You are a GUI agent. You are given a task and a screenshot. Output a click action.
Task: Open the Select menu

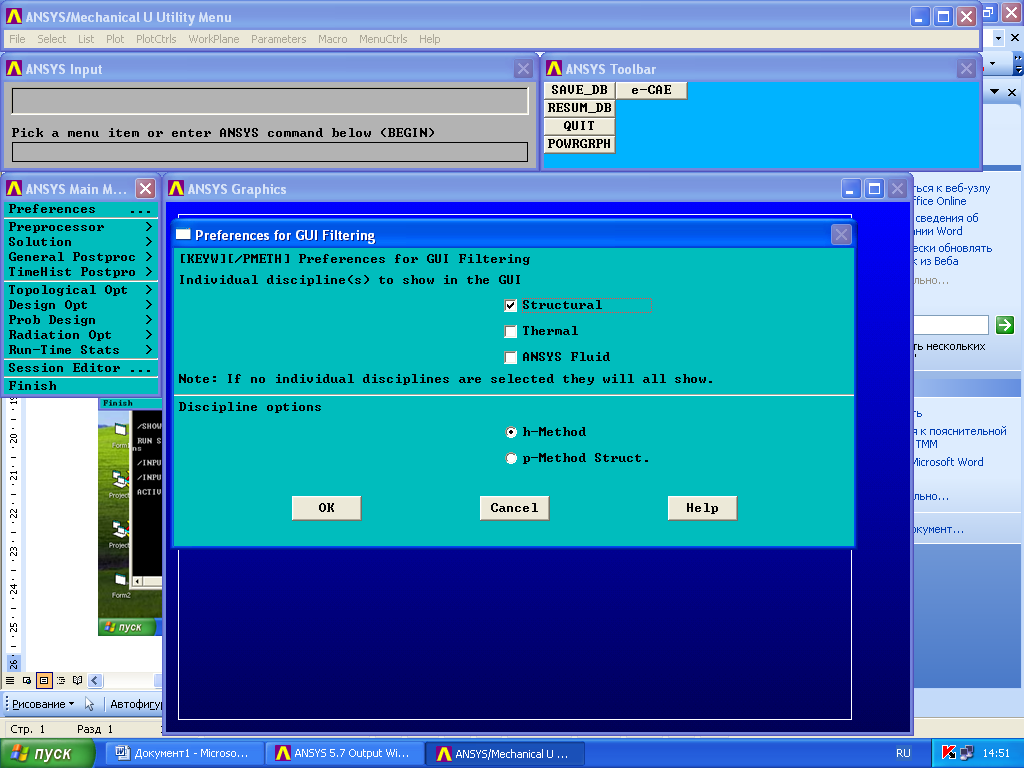(x=52, y=39)
